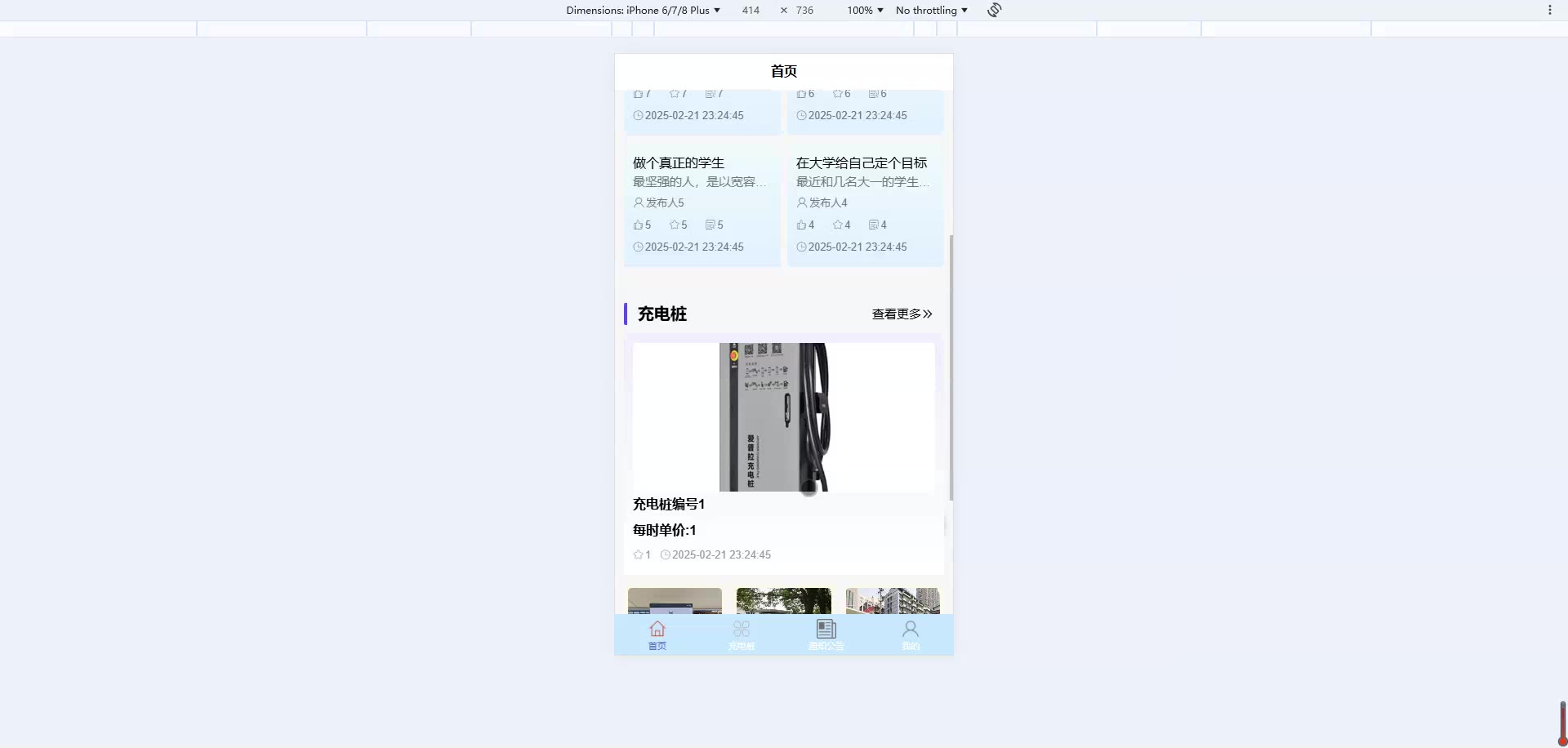Click the 最坚强的人 post summary
The height and width of the screenshot is (748, 1568).
click(x=700, y=181)
